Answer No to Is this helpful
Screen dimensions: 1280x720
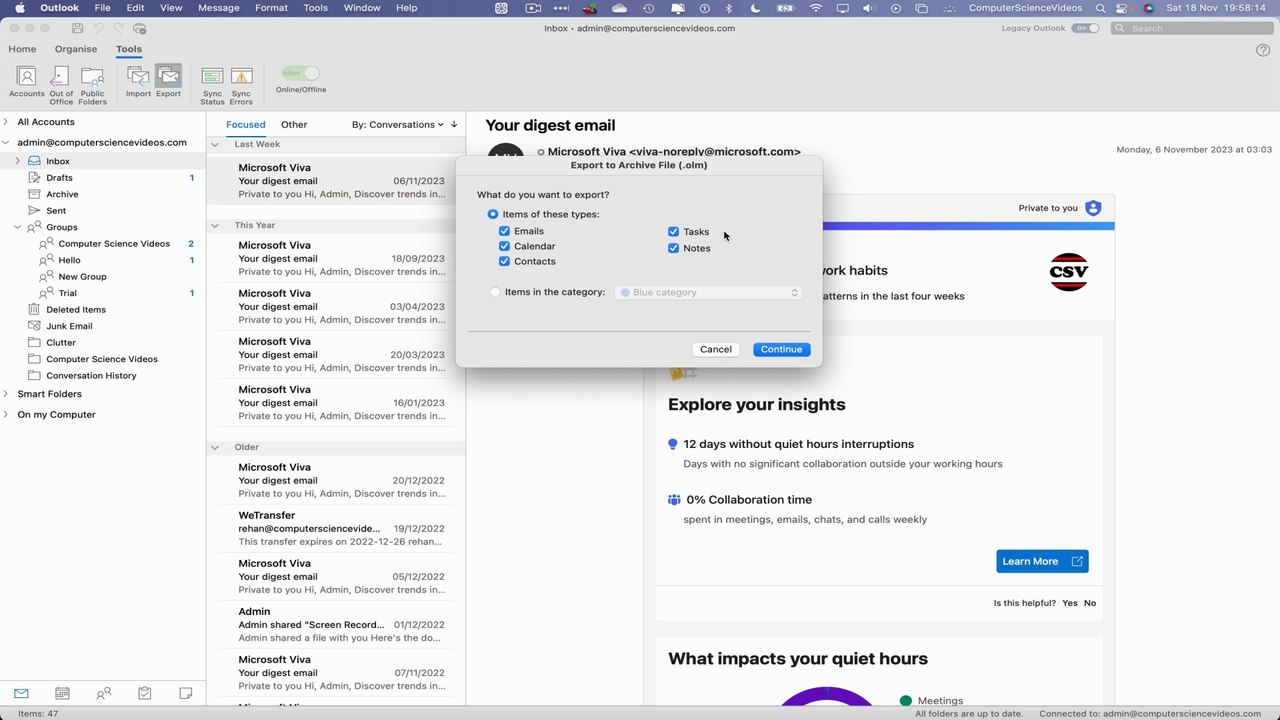pos(1090,603)
